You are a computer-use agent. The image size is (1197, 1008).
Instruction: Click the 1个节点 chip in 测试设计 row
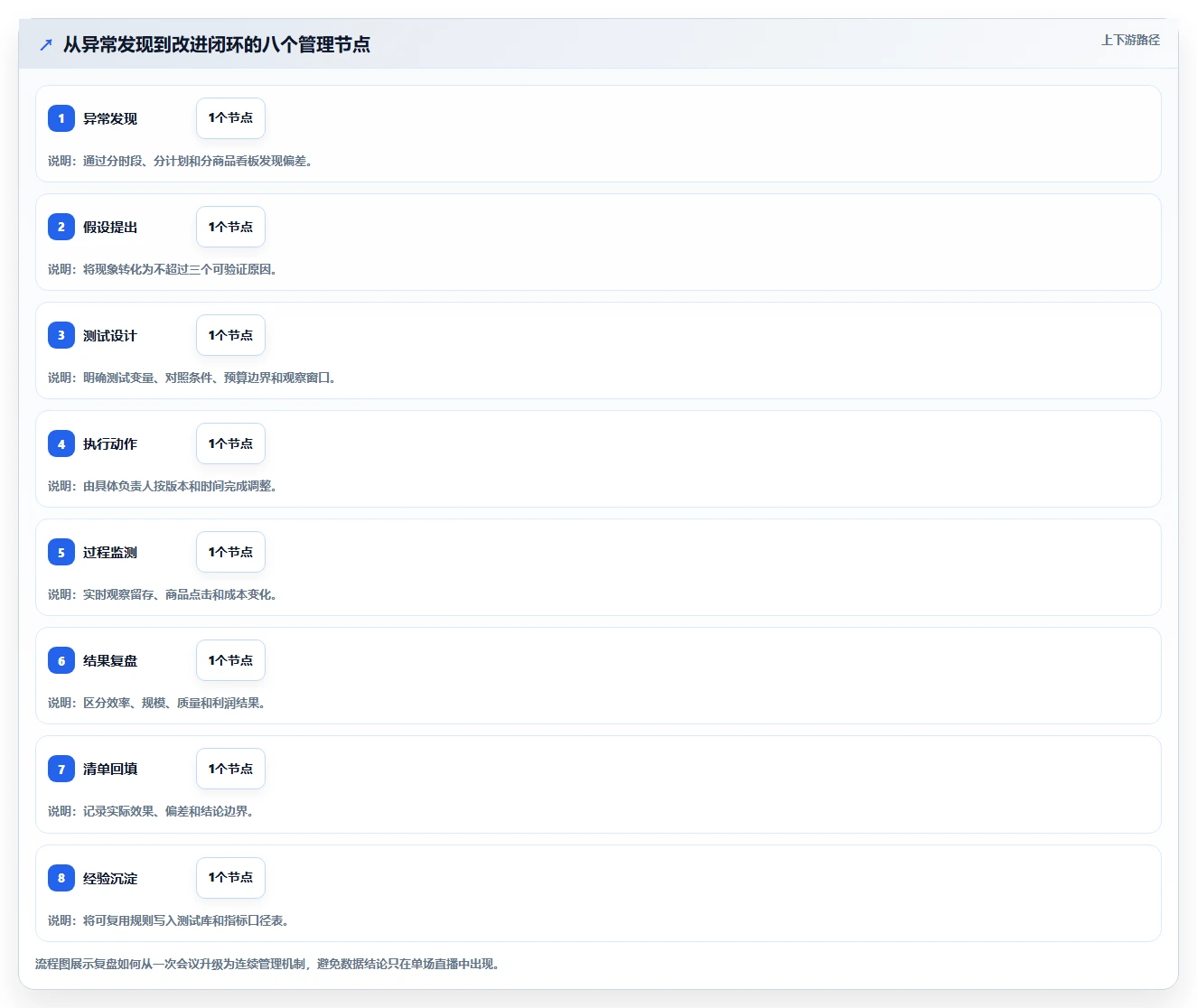click(230, 335)
